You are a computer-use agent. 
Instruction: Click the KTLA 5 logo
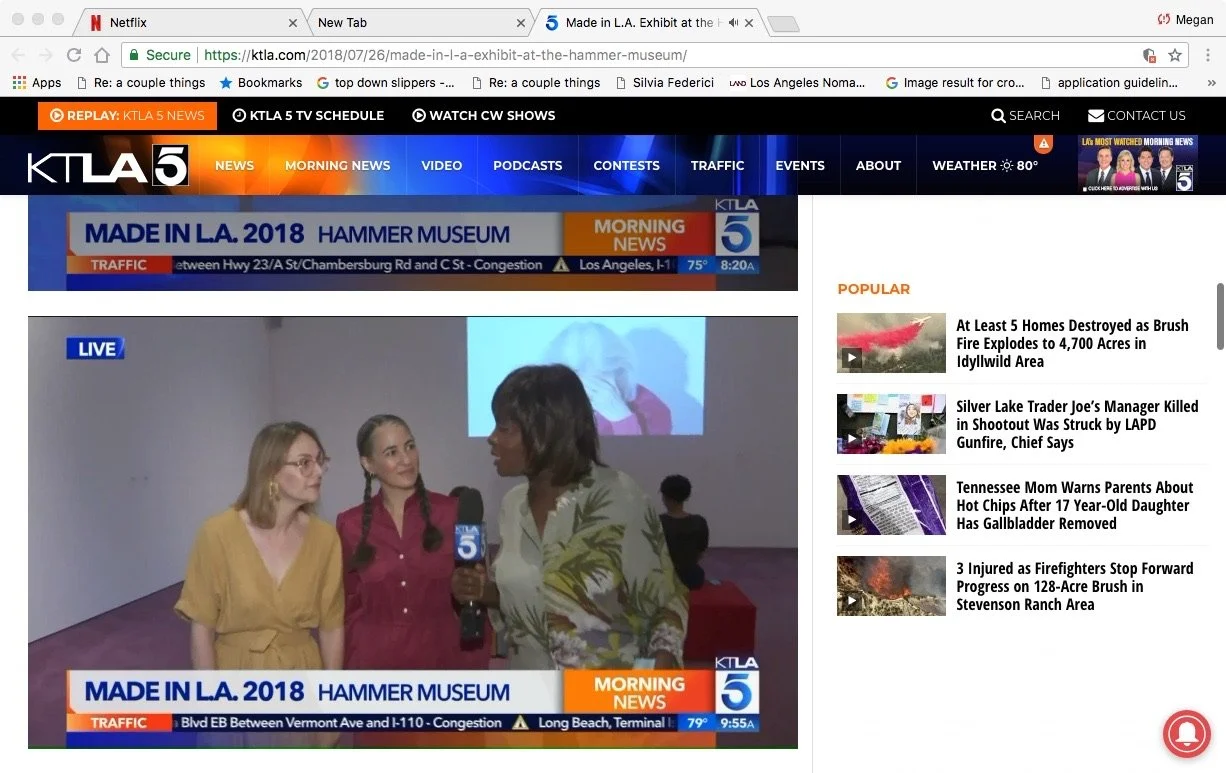tap(108, 165)
